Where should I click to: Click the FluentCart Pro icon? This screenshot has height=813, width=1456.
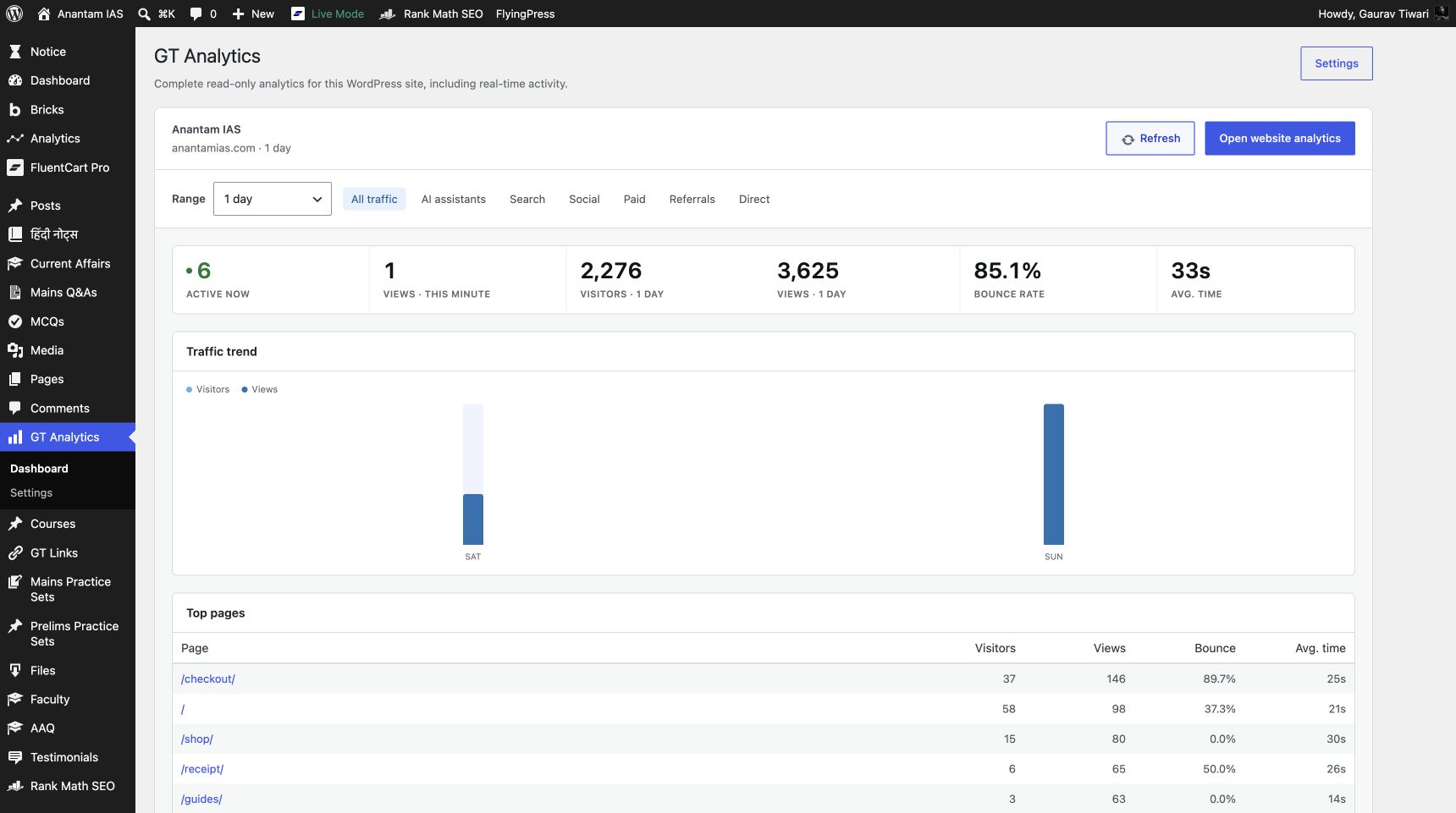(x=14, y=168)
